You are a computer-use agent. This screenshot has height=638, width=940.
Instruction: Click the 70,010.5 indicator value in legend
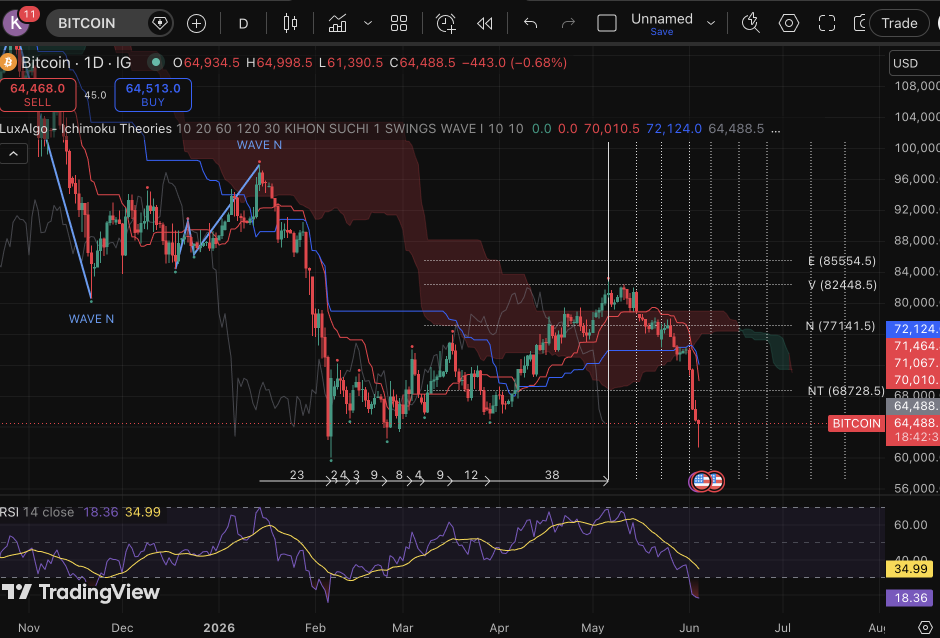click(x=611, y=129)
